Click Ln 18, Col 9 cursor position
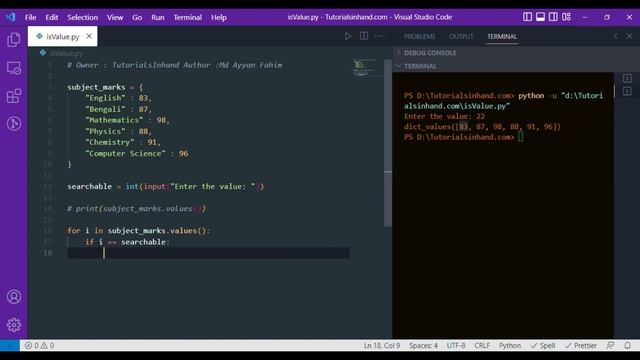Screen dimensions: 640x360 click(382, 346)
